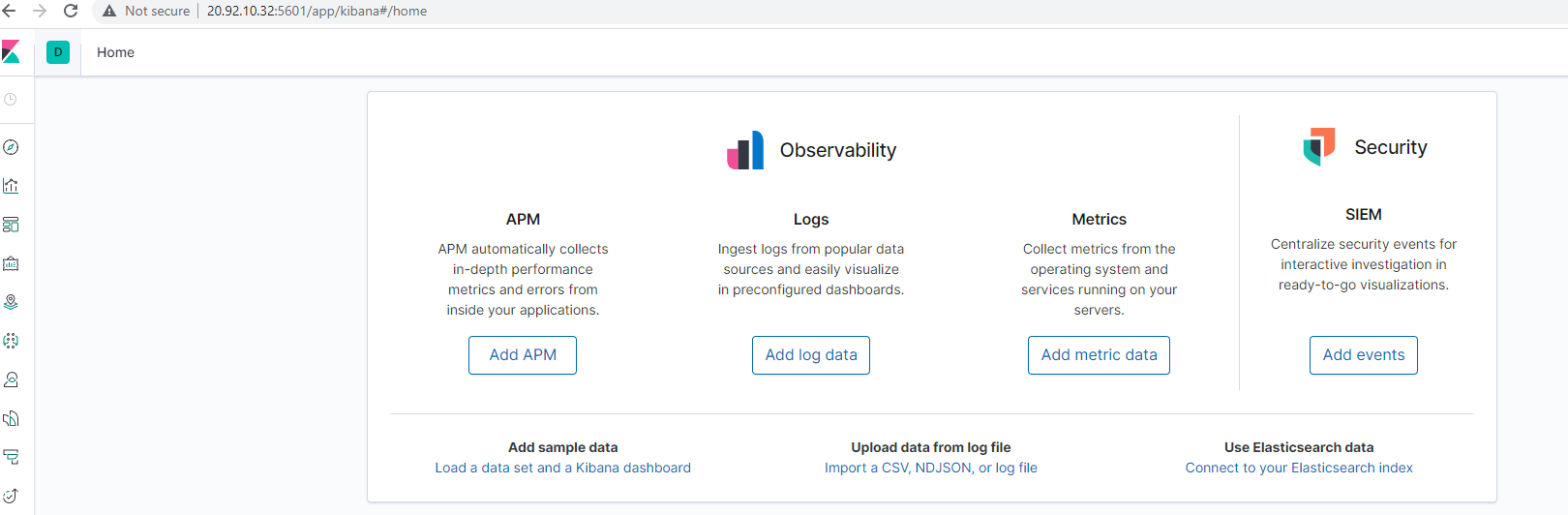Open the Canvas app in the sidebar
Image resolution: width=1568 pixels, height=515 pixels.
(x=12, y=263)
